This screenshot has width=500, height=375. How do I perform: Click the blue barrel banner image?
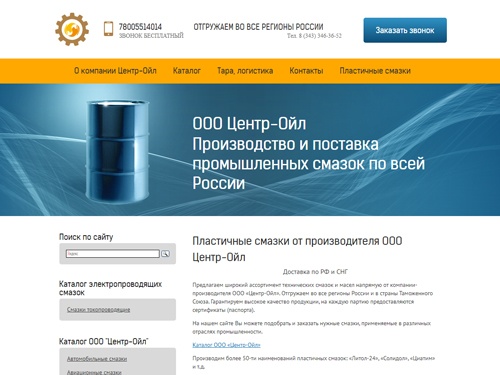click(x=117, y=152)
